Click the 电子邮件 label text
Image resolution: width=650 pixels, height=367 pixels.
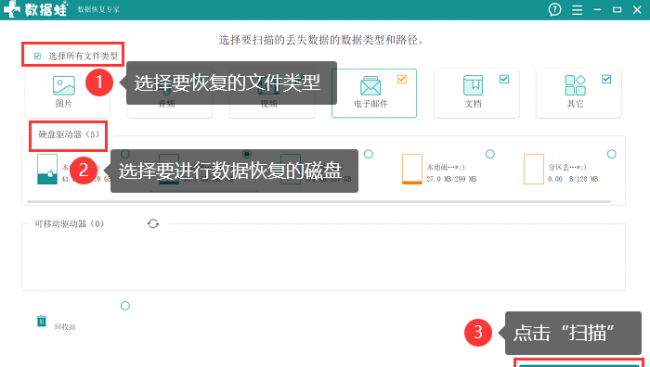coord(371,104)
